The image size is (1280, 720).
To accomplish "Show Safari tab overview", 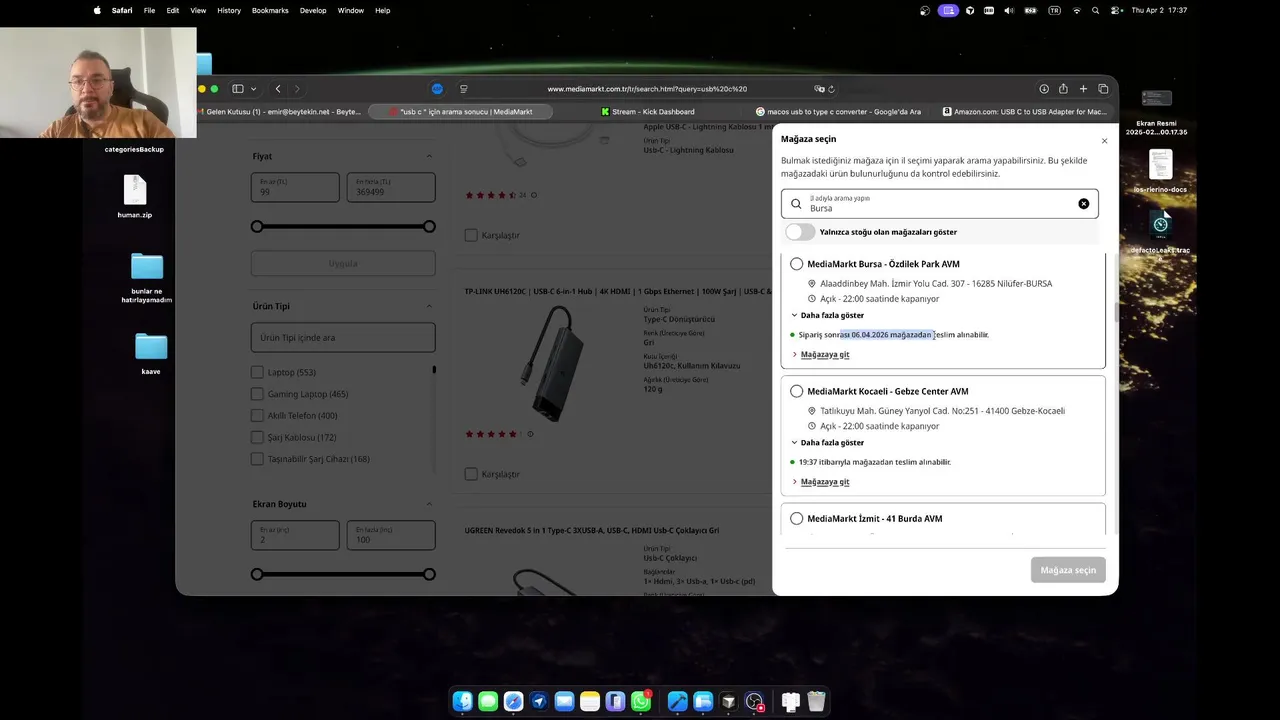I will pos(1103,89).
